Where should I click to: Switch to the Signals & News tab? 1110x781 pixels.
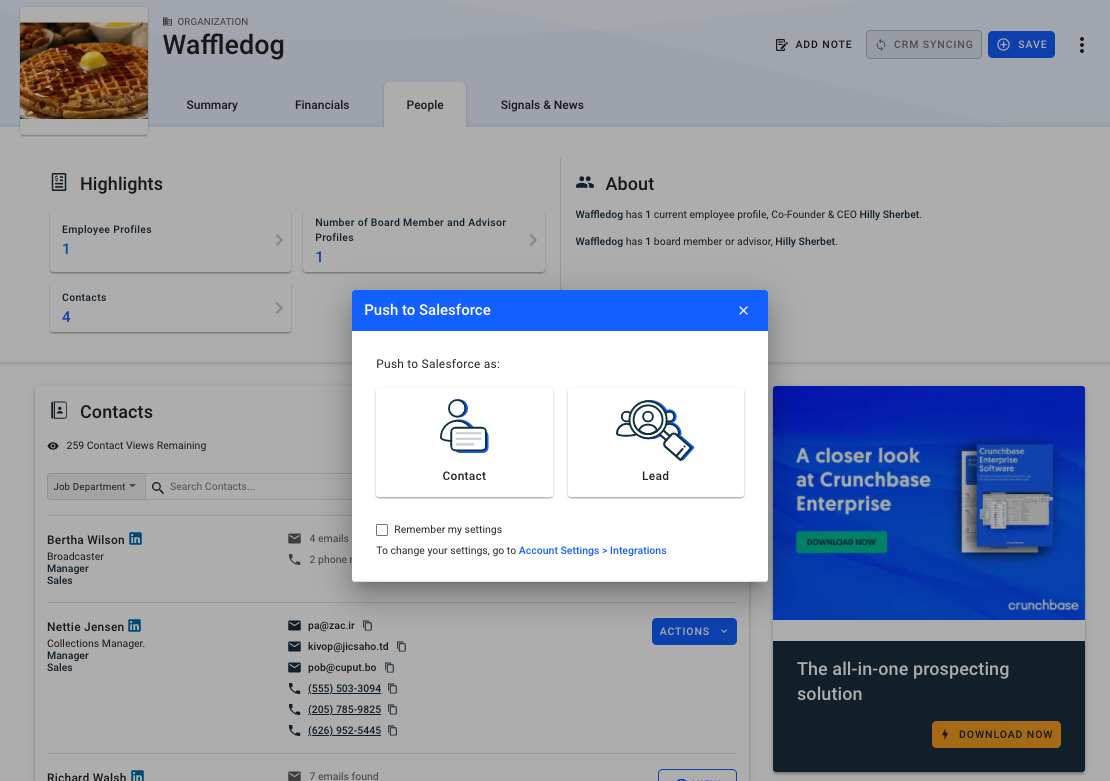pyautogui.click(x=541, y=105)
